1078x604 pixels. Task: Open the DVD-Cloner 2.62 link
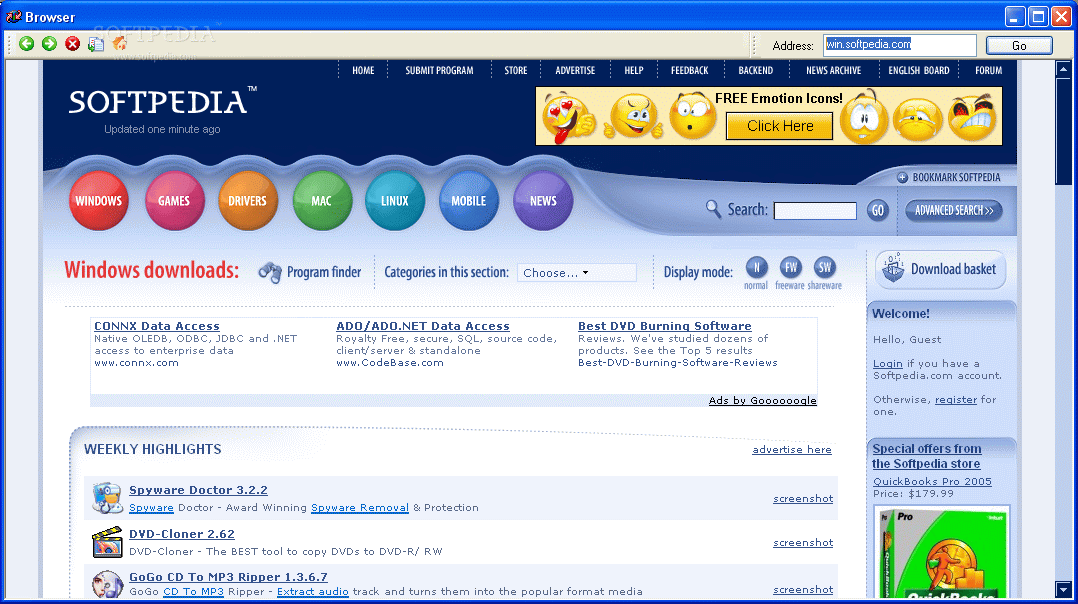pyautogui.click(x=182, y=534)
